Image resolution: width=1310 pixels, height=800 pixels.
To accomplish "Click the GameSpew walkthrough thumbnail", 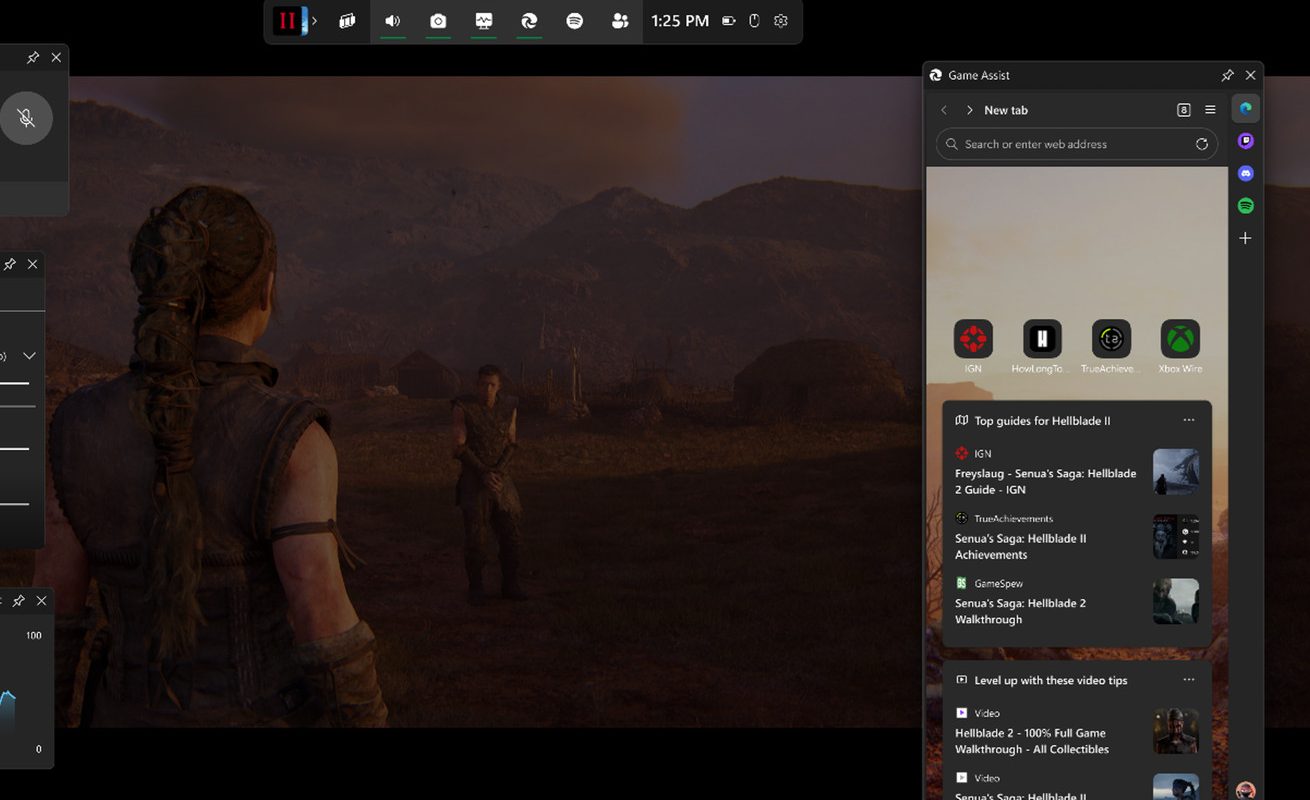I will coord(1176,601).
